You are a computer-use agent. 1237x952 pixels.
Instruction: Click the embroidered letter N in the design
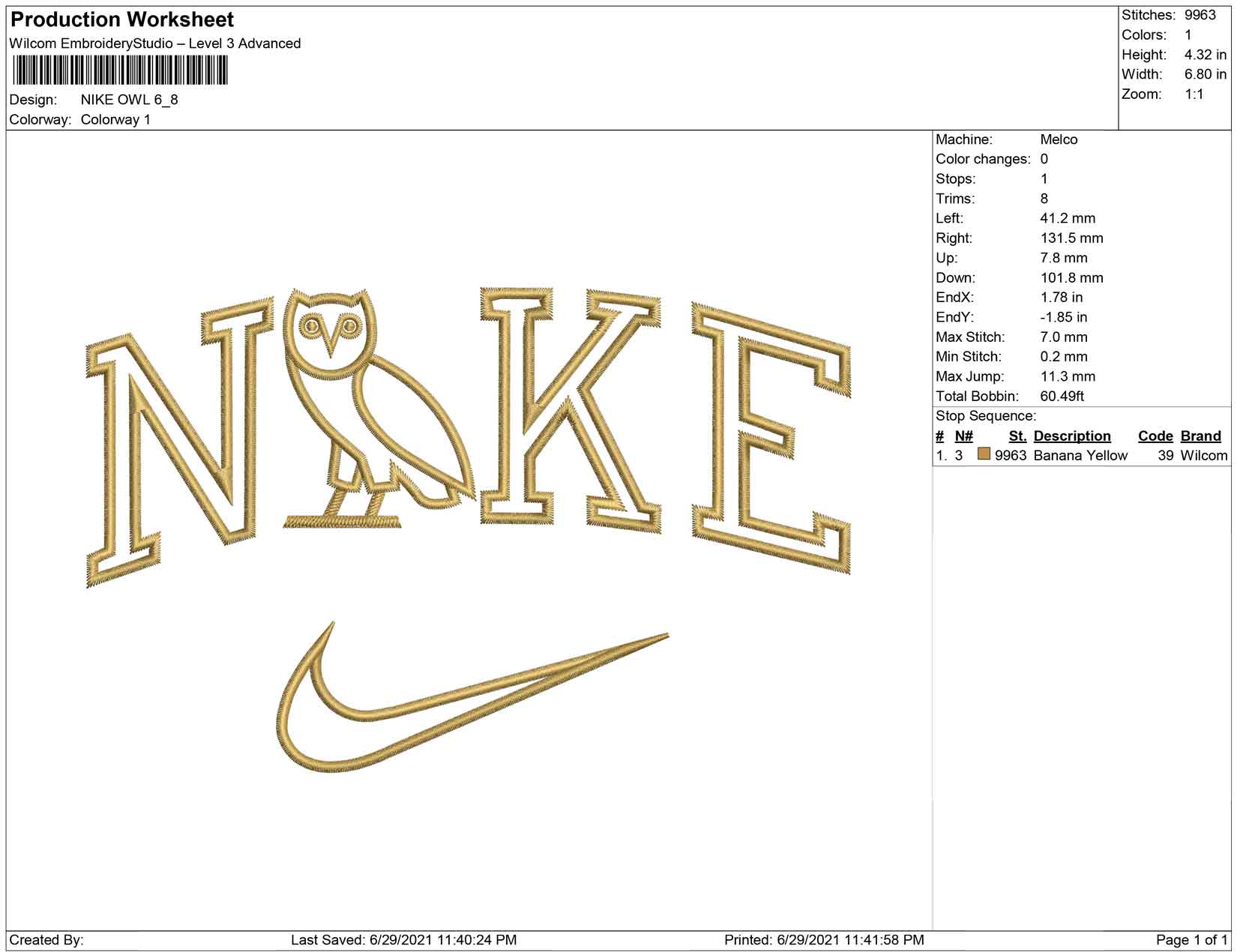[x=180, y=442]
